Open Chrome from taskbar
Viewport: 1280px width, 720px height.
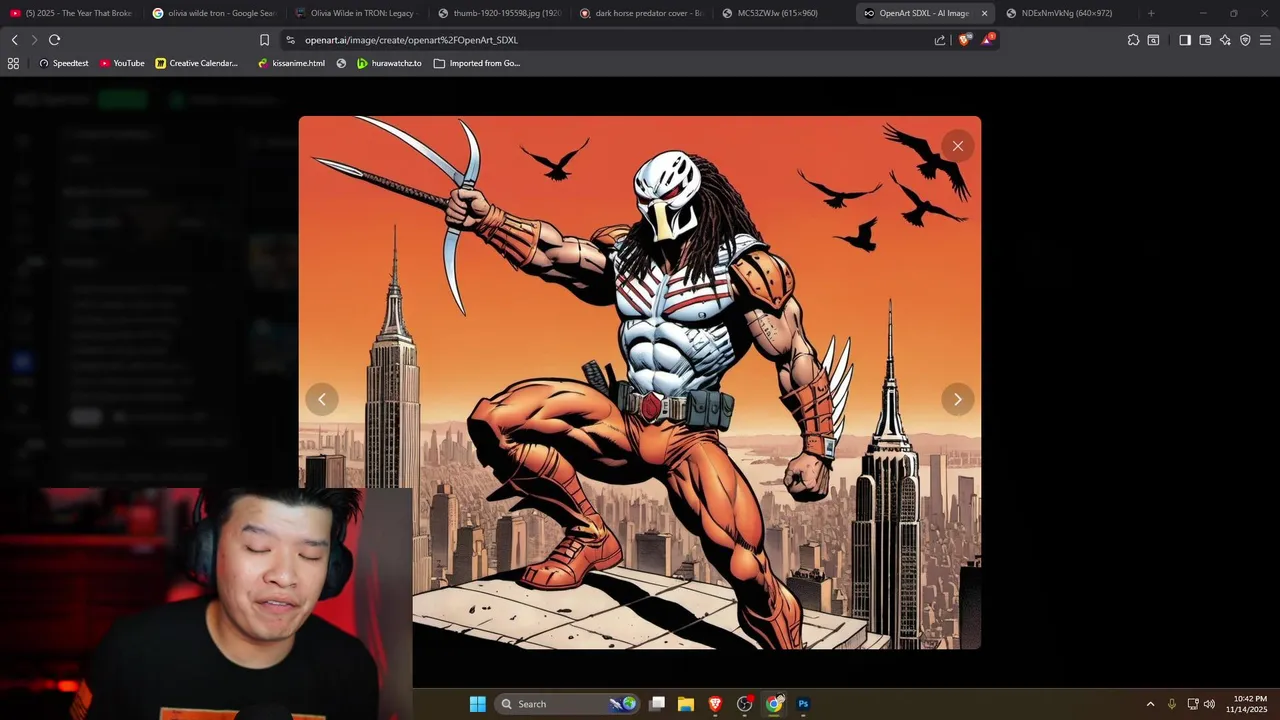pos(774,704)
